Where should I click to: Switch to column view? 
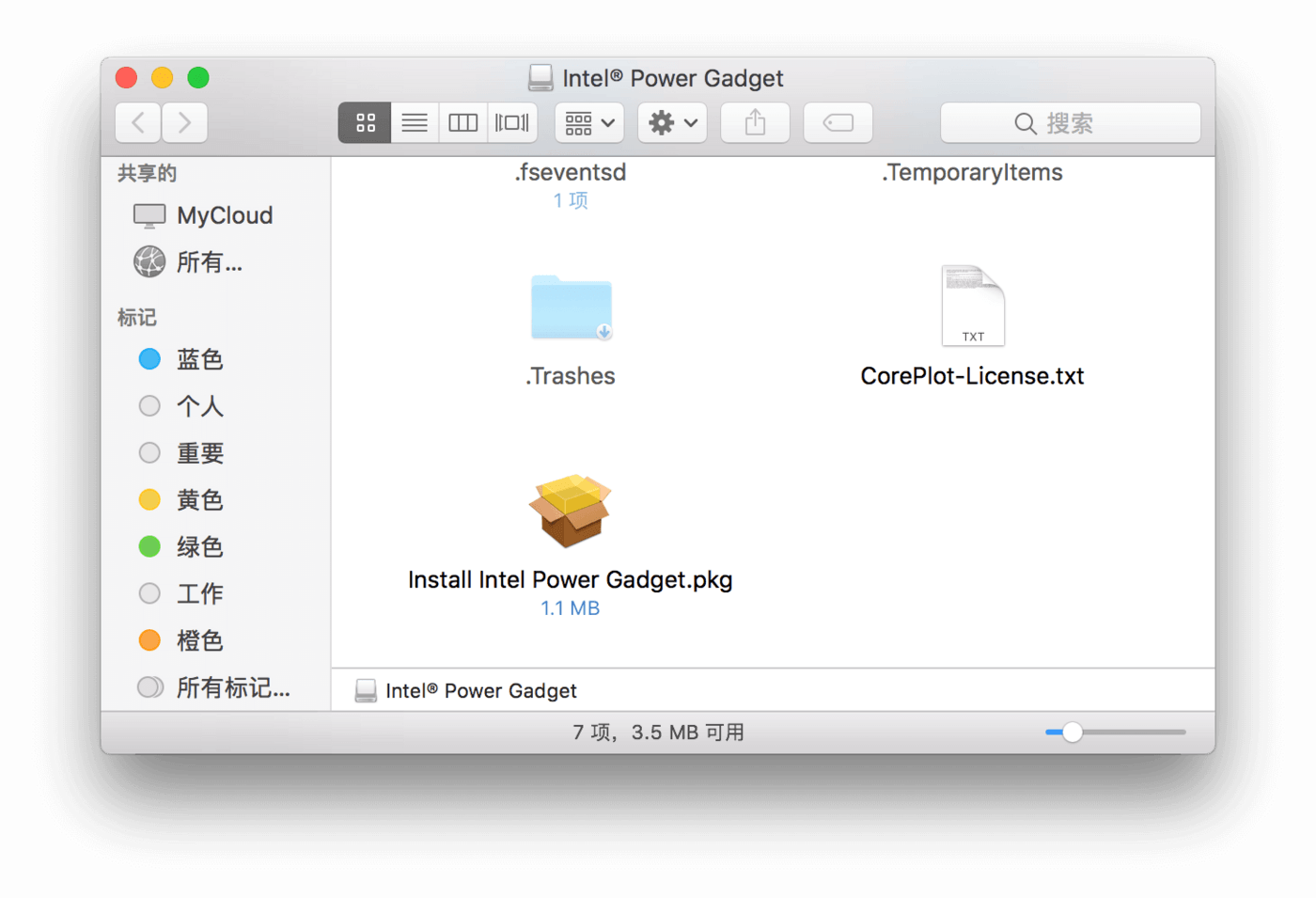click(463, 122)
